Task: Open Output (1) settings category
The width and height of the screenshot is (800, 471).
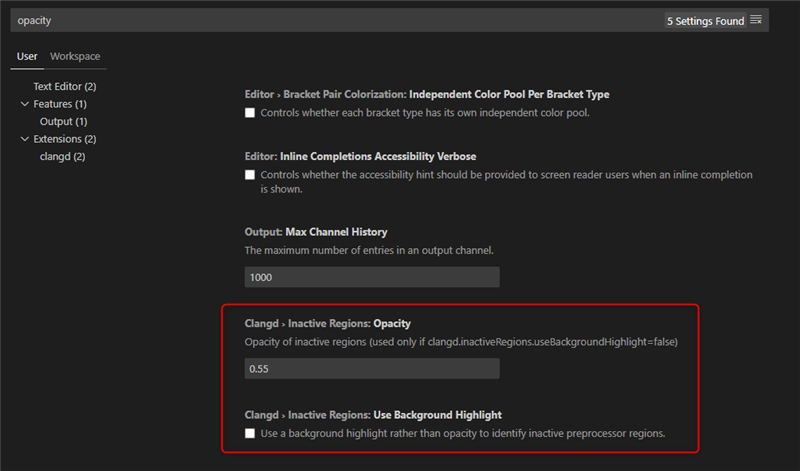Action: click(63, 121)
